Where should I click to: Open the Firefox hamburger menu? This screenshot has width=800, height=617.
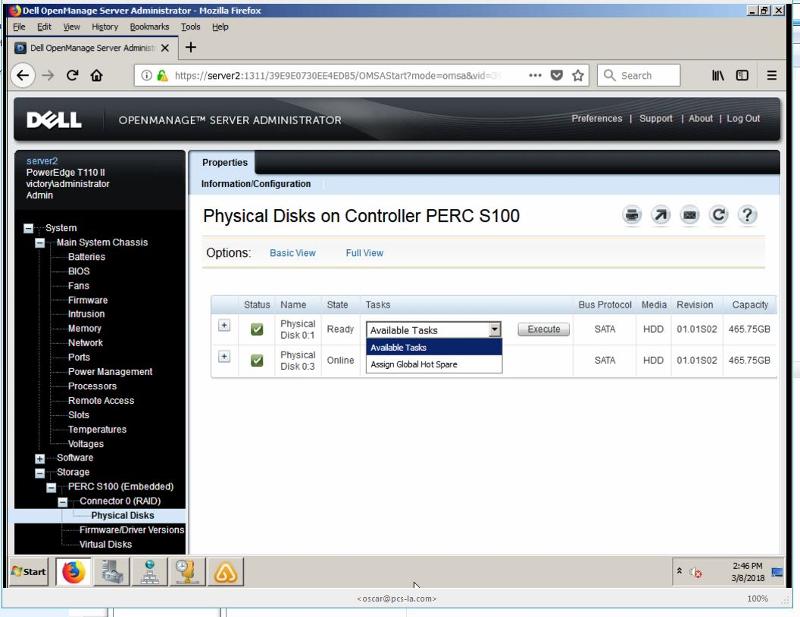772,76
